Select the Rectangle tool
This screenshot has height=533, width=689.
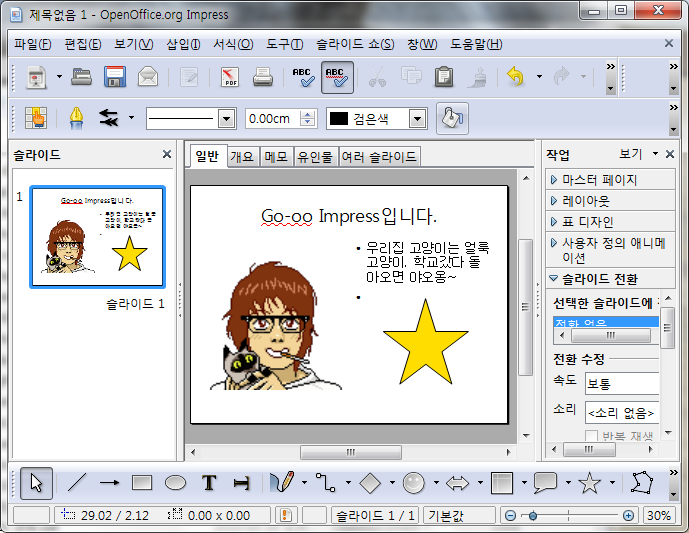pos(142,483)
